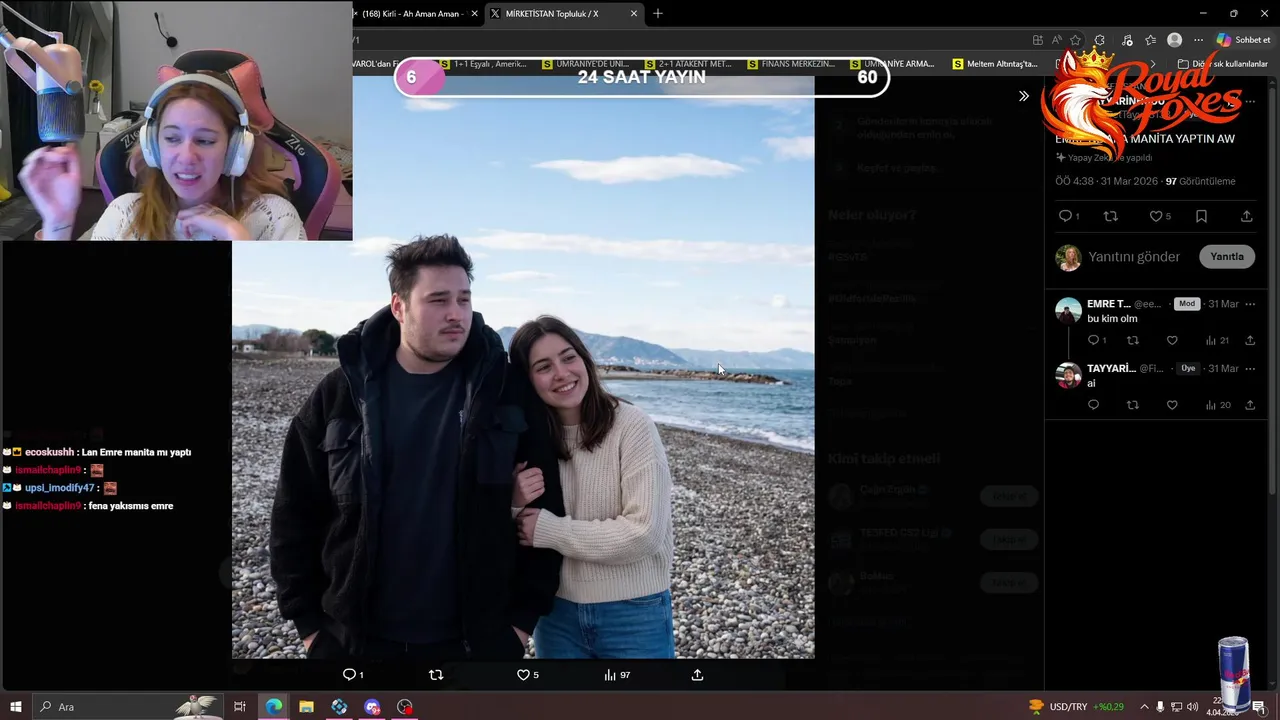The width and height of the screenshot is (1280, 720).
Task: Show more bookmarks overflow chevron
Action: pyautogui.click(x=1153, y=64)
